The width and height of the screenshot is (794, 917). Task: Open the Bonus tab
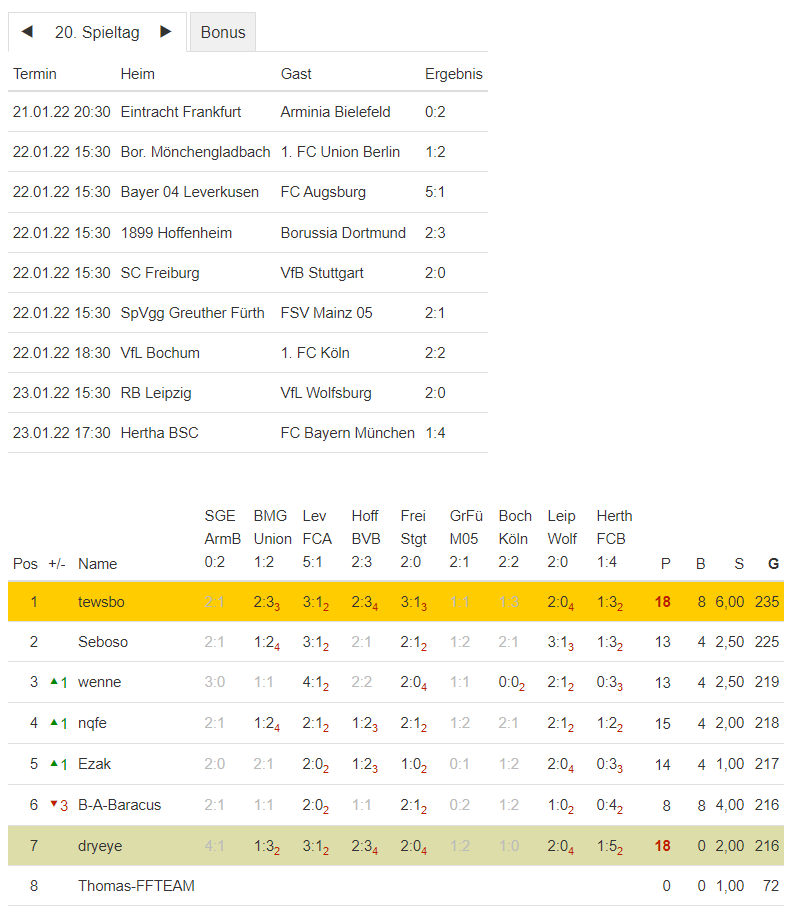(x=223, y=32)
